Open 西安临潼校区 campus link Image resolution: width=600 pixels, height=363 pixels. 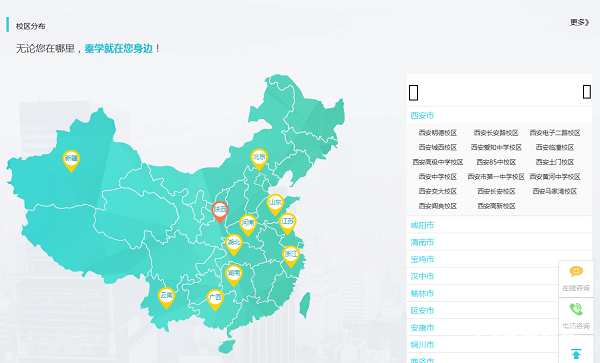click(x=554, y=147)
